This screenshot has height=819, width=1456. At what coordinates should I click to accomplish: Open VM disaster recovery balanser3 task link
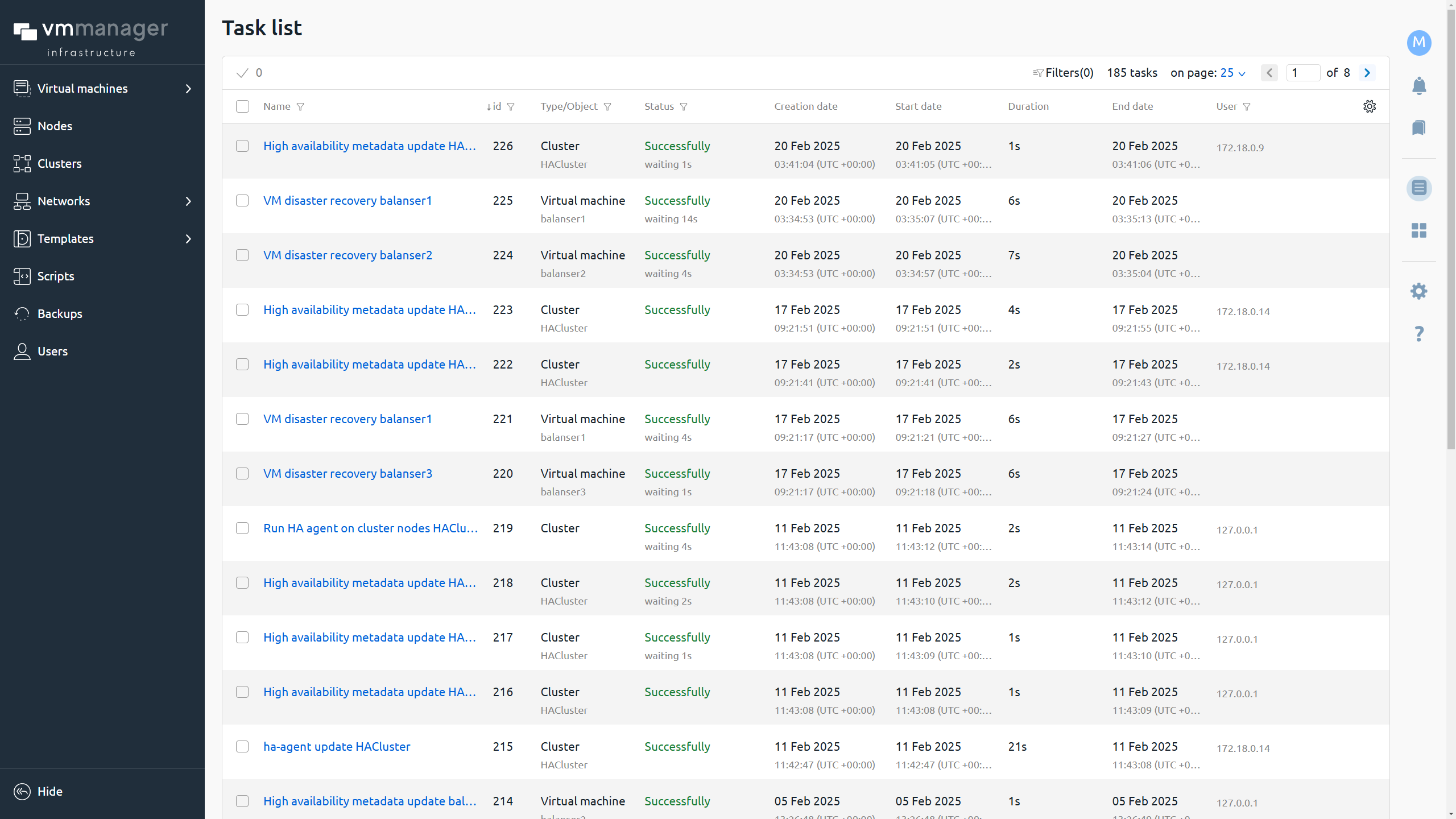[348, 474]
